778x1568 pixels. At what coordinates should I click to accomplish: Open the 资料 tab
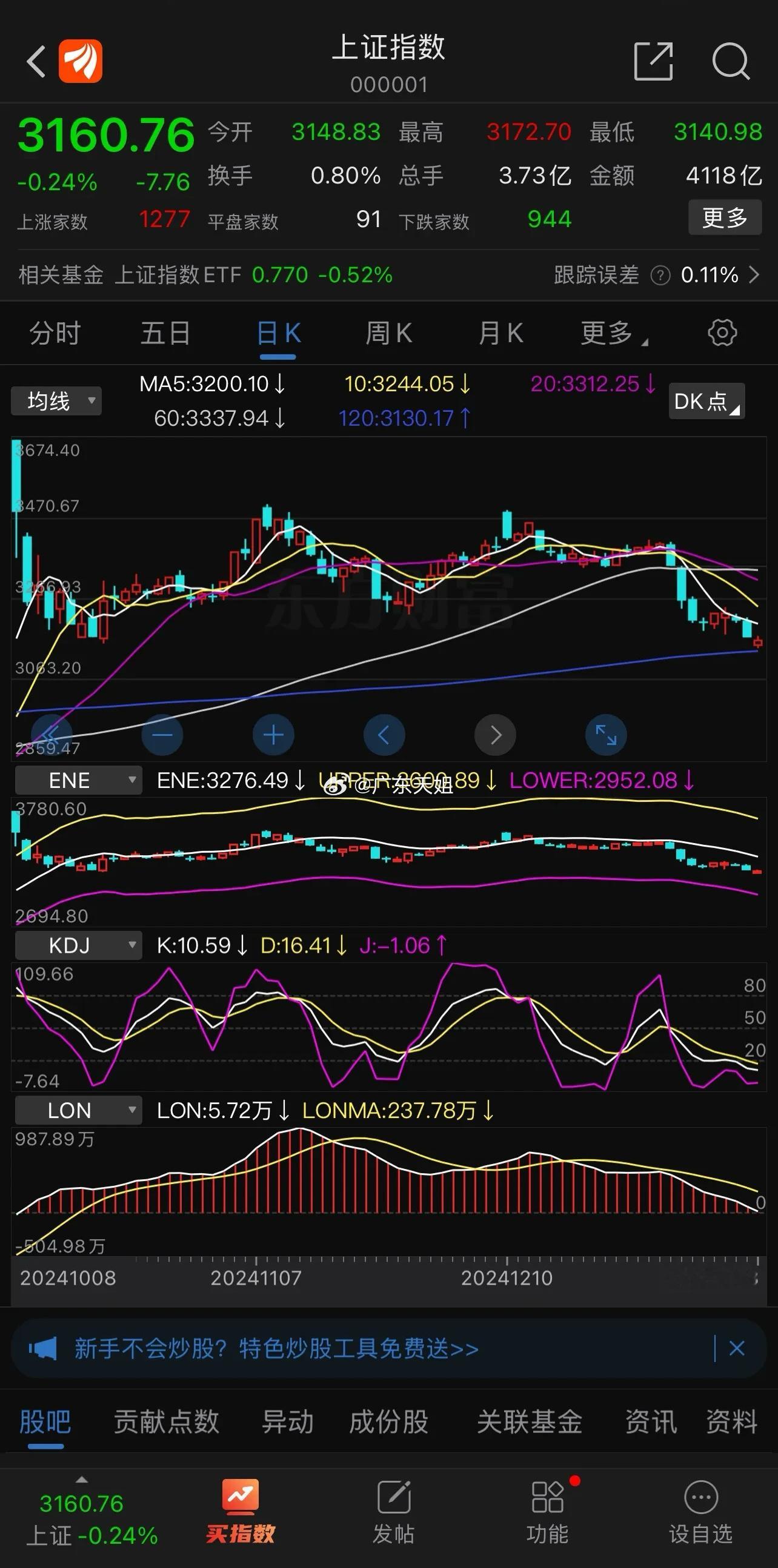pos(732,1422)
